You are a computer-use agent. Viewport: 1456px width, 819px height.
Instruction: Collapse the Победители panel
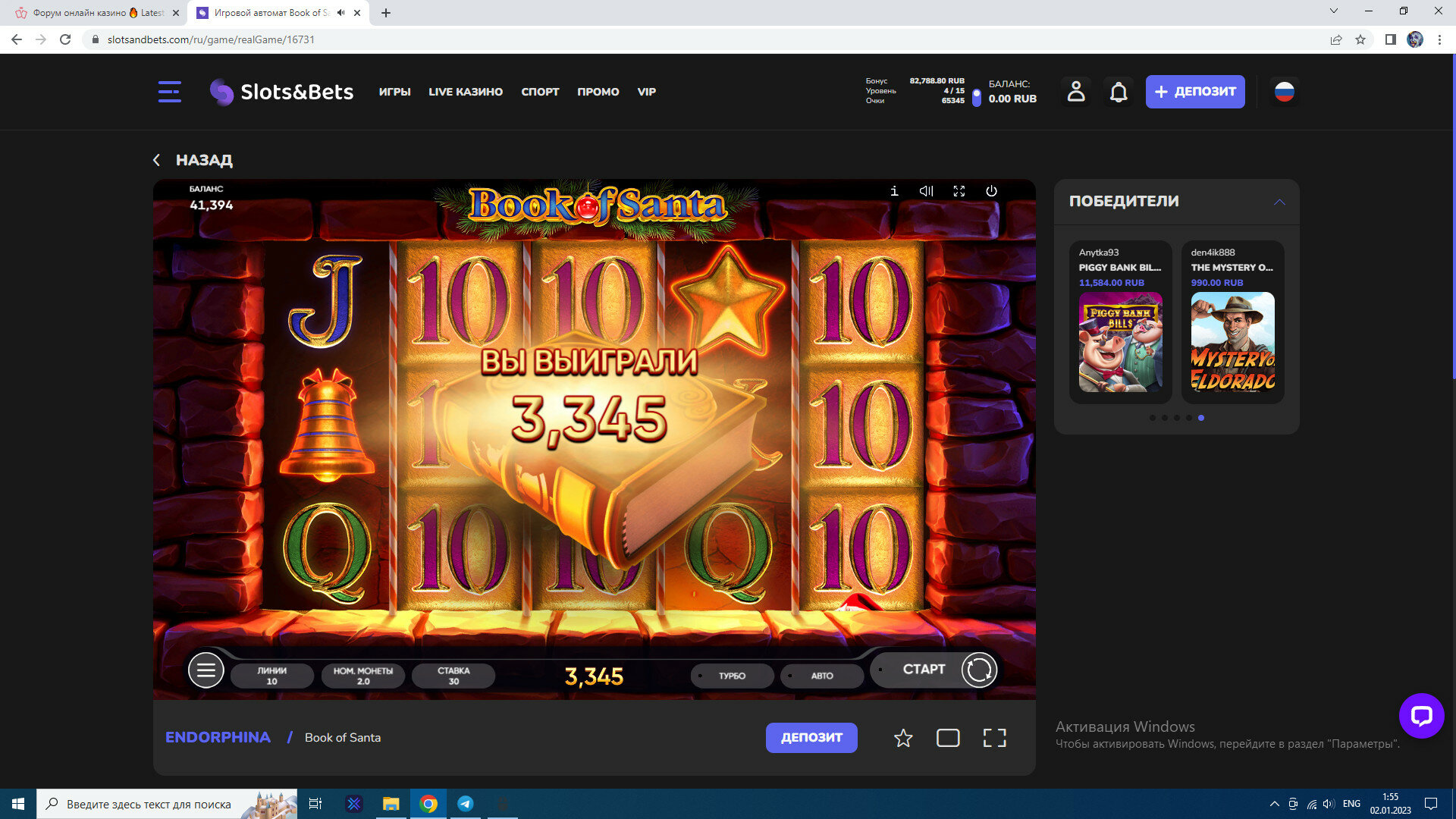coord(1279,202)
